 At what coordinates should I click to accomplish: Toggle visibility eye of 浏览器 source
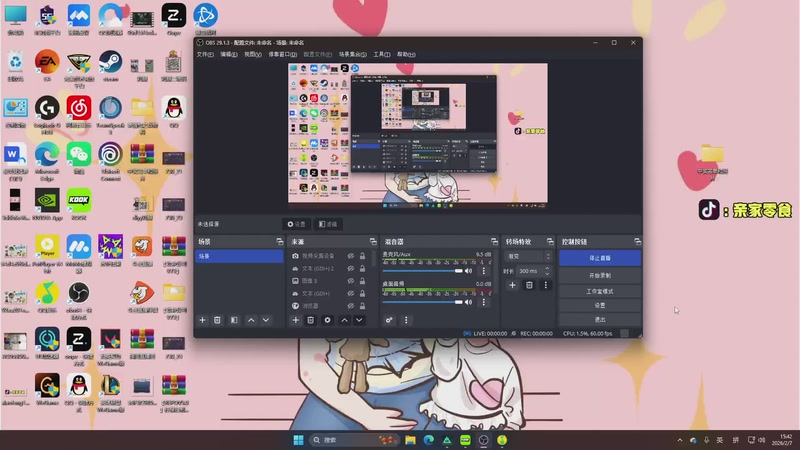(x=351, y=306)
